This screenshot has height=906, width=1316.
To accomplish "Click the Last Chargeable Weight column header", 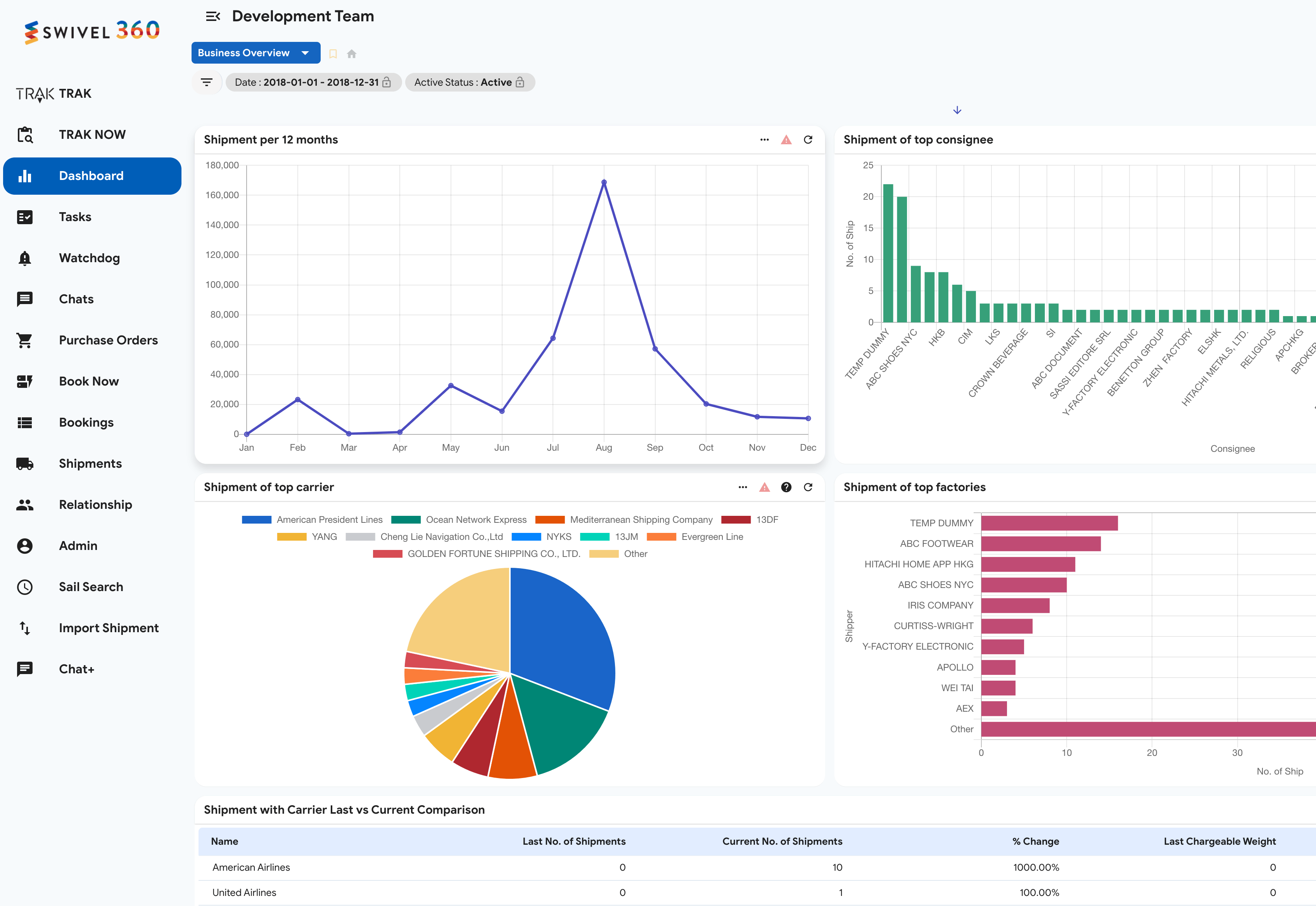I will coord(1219,841).
